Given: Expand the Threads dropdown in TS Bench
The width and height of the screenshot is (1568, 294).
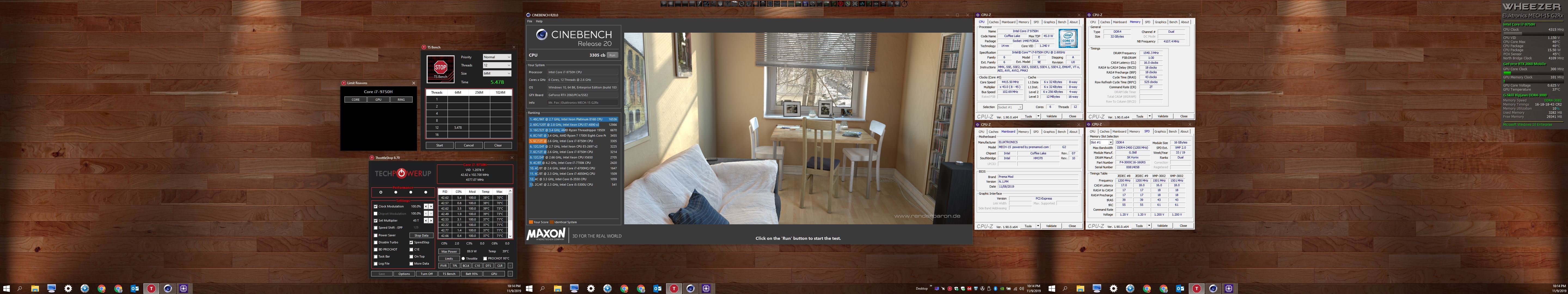Looking at the screenshot, I should point(497,65).
